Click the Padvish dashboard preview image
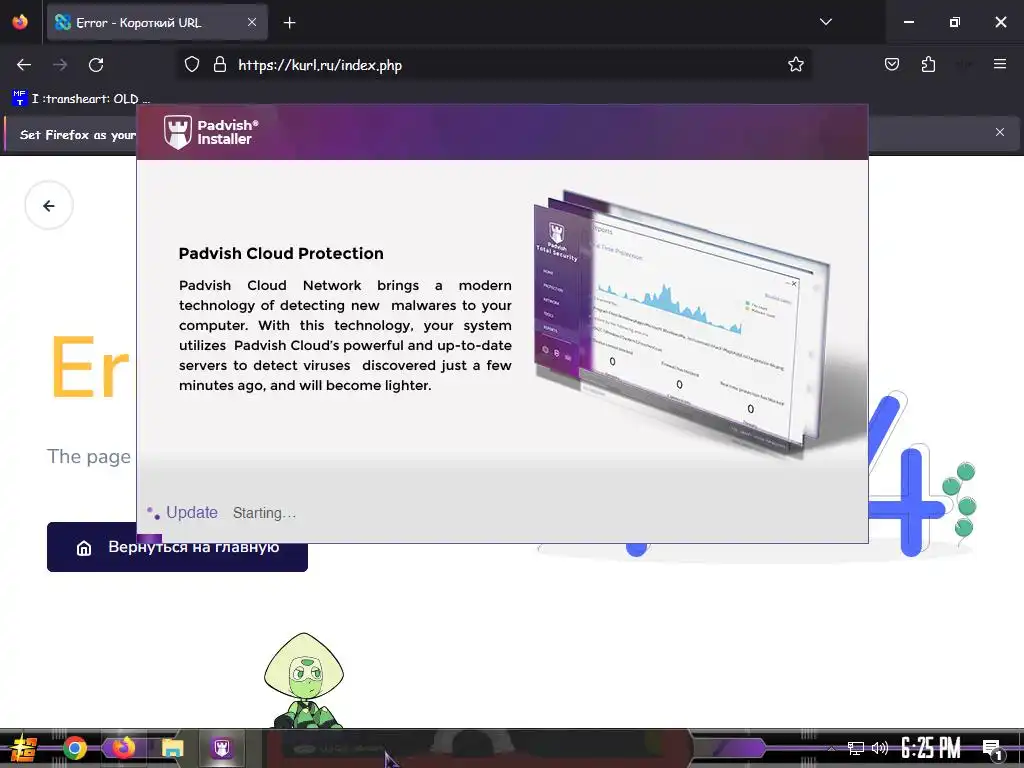Image resolution: width=1024 pixels, height=768 pixels. [682, 323]
